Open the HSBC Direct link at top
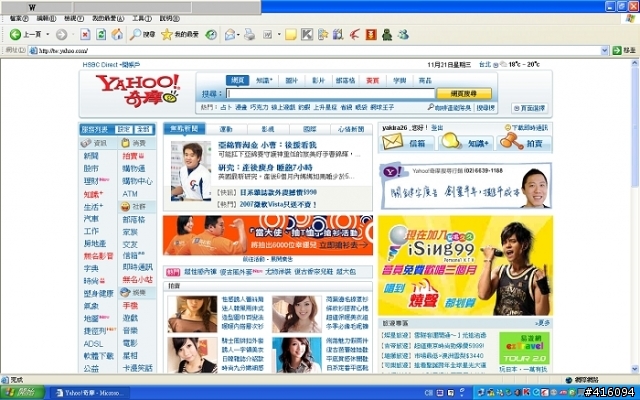This screenshot has height=400, width=640. pyautogui.click(x=111, y=64)
